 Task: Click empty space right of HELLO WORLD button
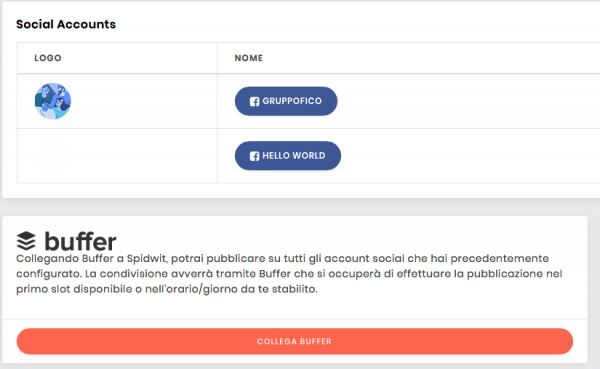coord(469,156)
